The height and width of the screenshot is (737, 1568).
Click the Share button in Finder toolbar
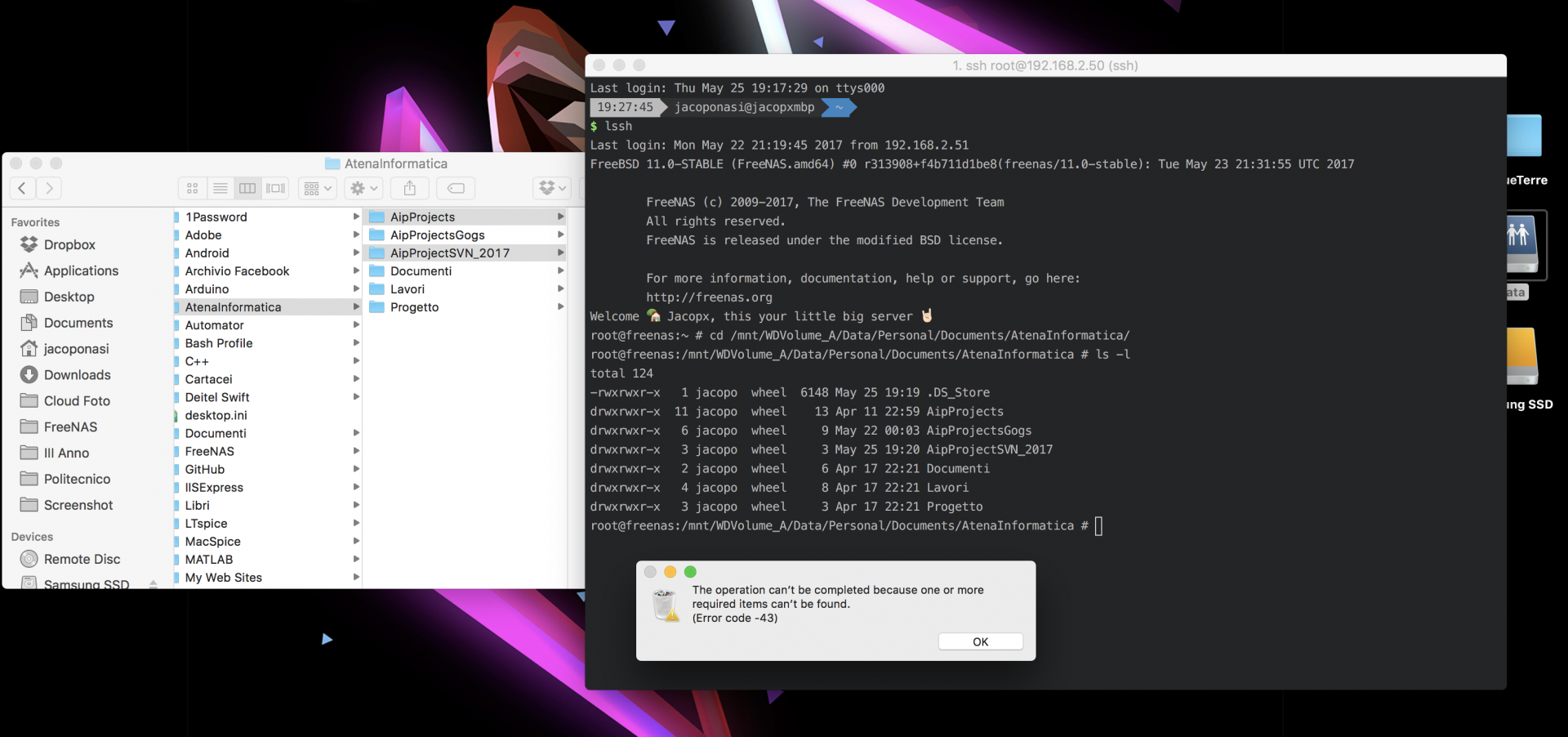pyautogui.click(x=410, y=189)
